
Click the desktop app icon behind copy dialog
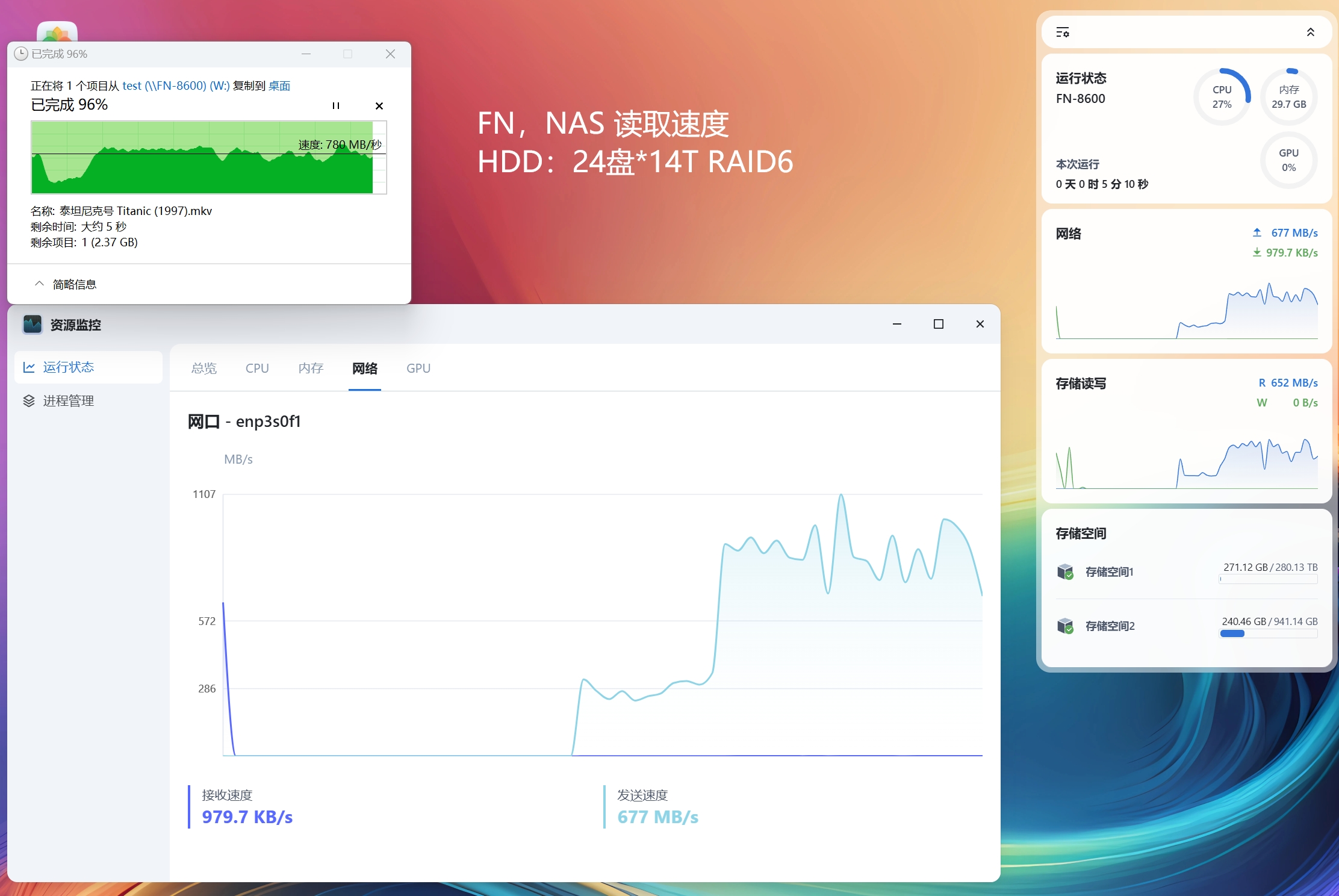57,32
